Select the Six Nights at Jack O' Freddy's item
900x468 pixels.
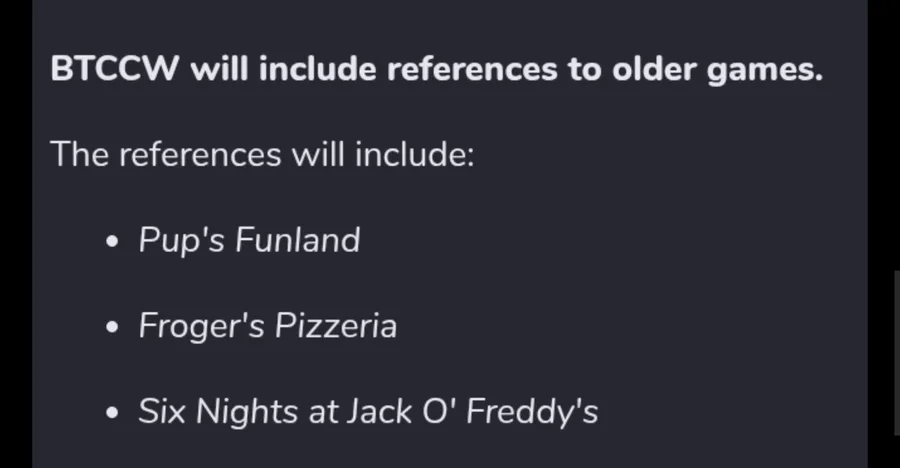(x=368, y=412)
